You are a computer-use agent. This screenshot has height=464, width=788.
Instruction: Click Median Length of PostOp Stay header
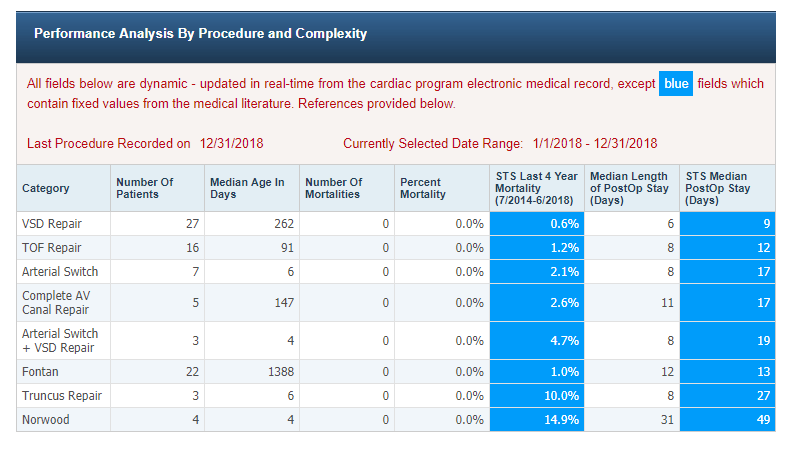(x=626, y=188)
